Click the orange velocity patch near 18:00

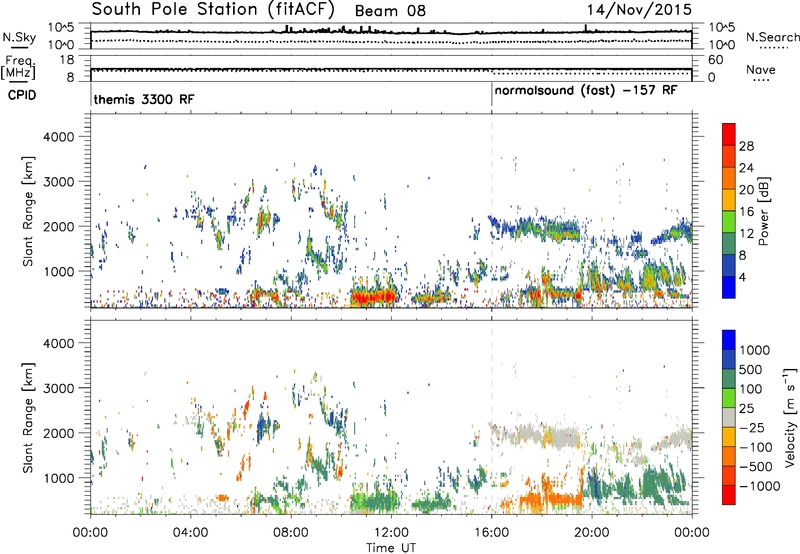tap(551, 497)
